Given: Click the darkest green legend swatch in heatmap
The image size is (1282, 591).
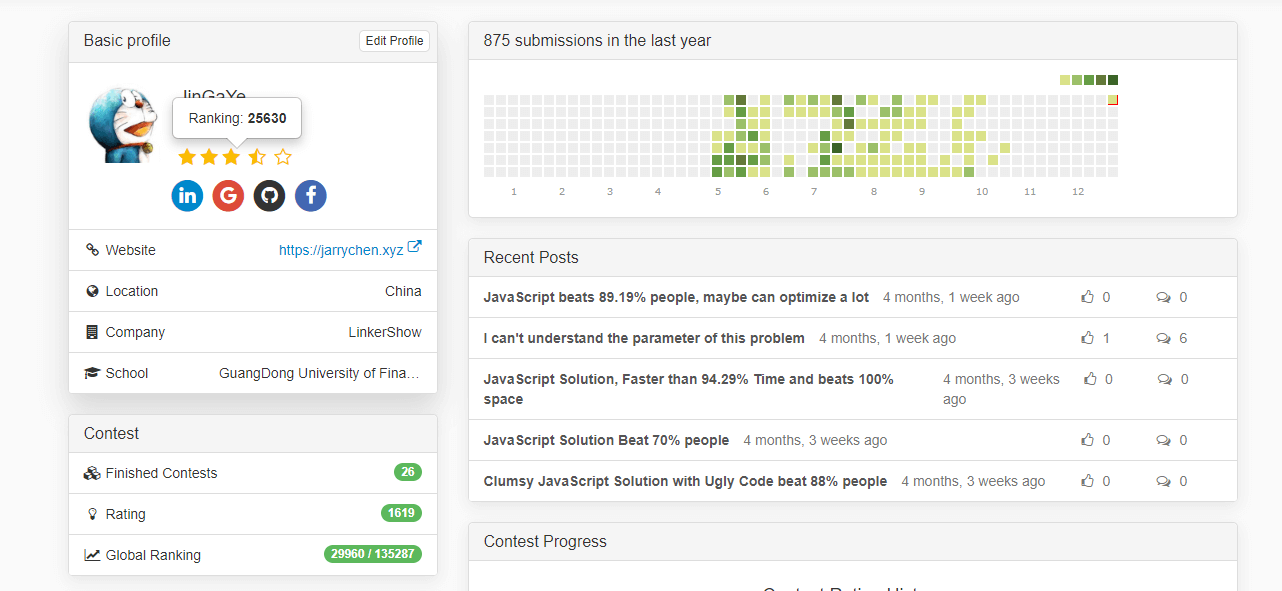Looking at the screenshot, I should click(x=1113, y=80).
